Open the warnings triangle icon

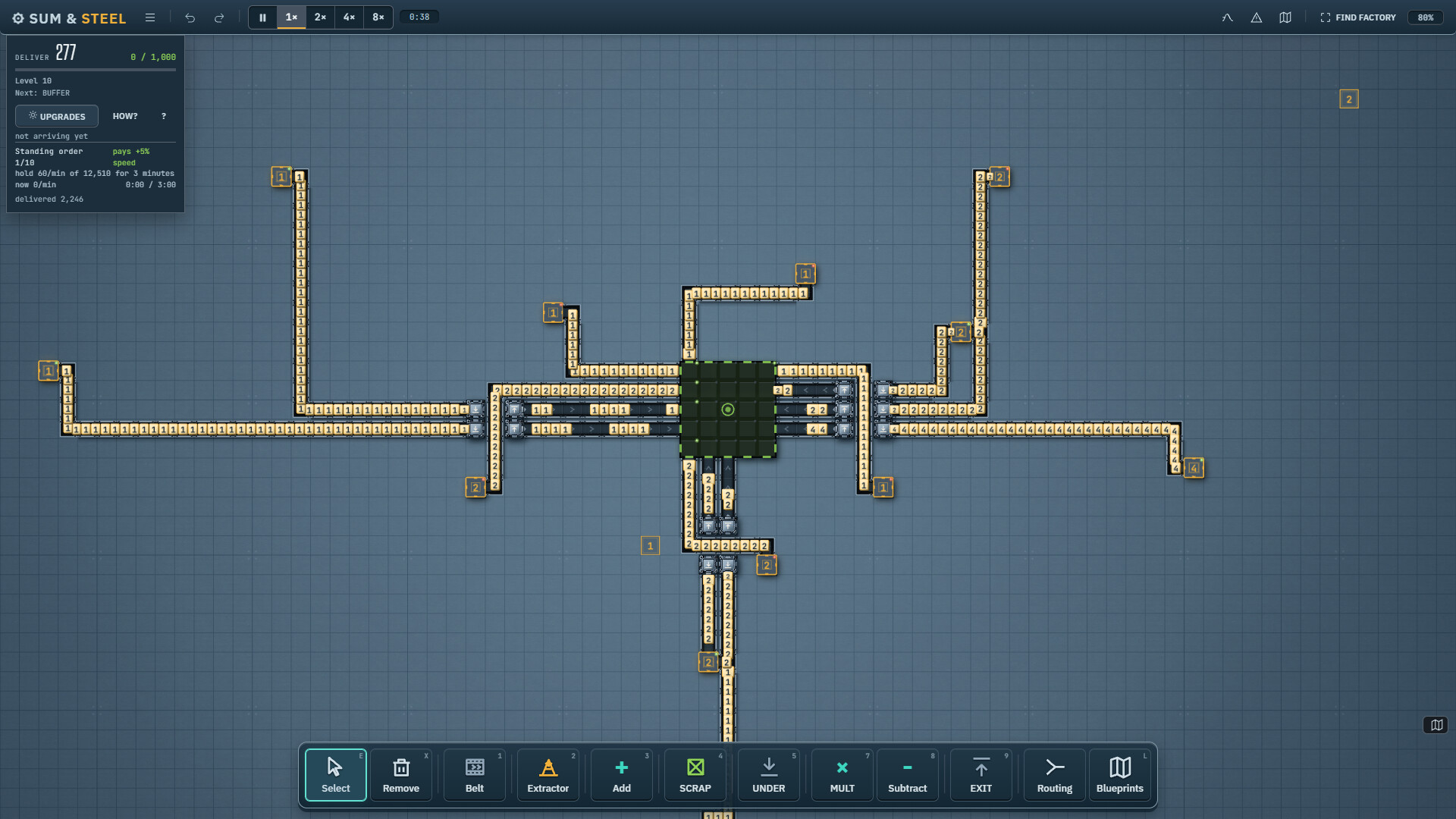(x=1257, y=17)
